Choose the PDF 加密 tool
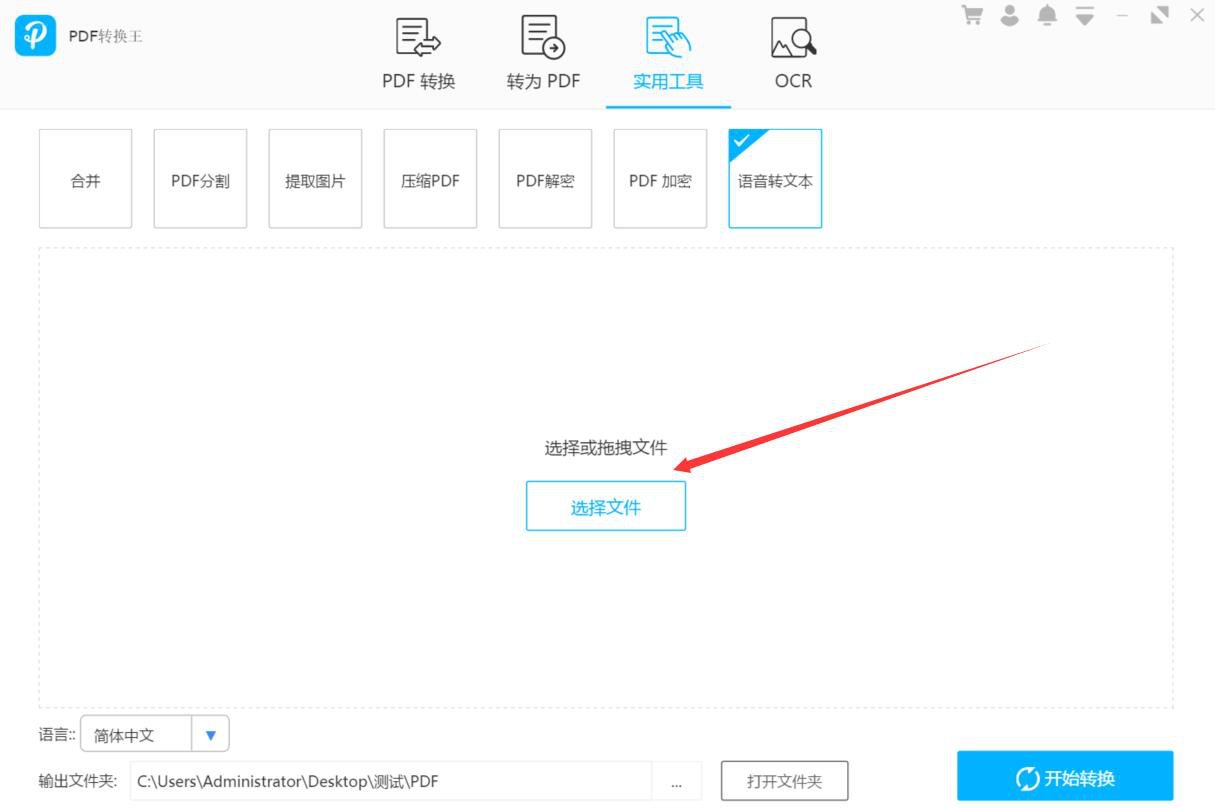Screen dimensions: 1215x808 click(660, 178)
